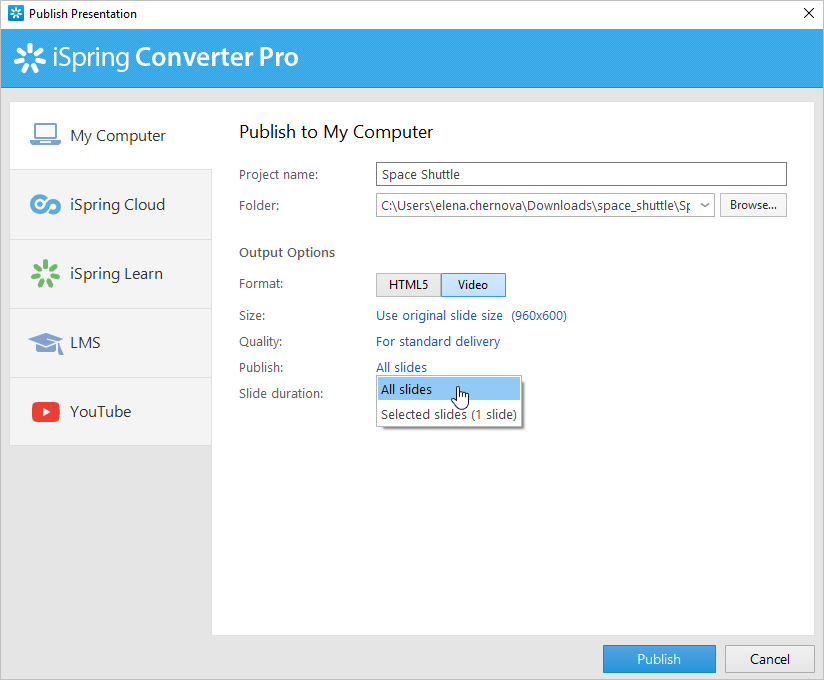Click the LMS graduation cap icon
This screenshot has width=824, height=680.
pos(46,343)
